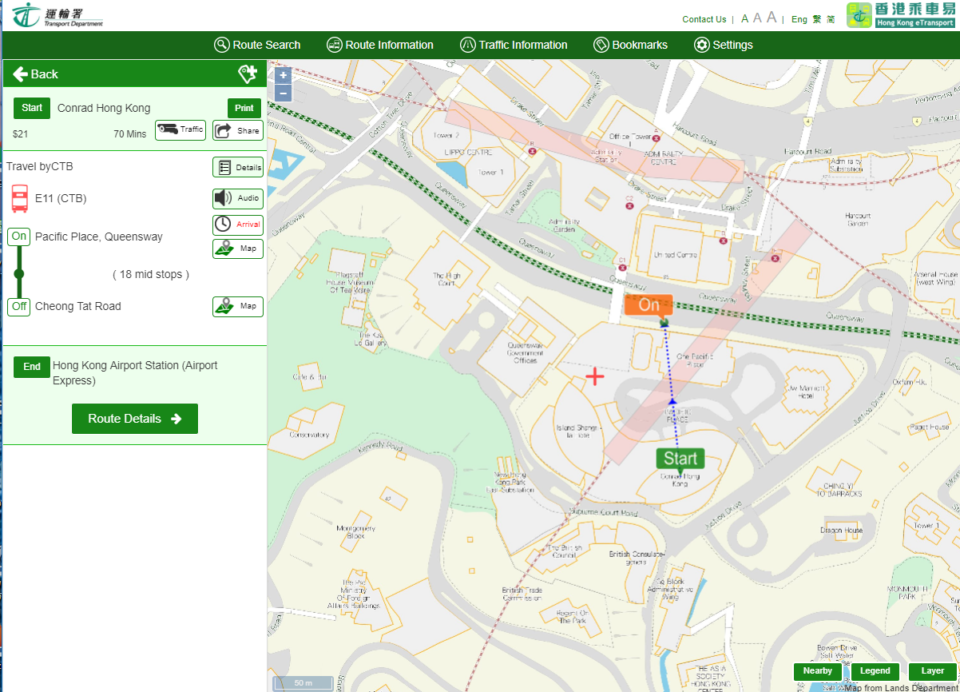Screen dimensions: 960x692
Task: Open the Settings menu
Action: [723, 45]
